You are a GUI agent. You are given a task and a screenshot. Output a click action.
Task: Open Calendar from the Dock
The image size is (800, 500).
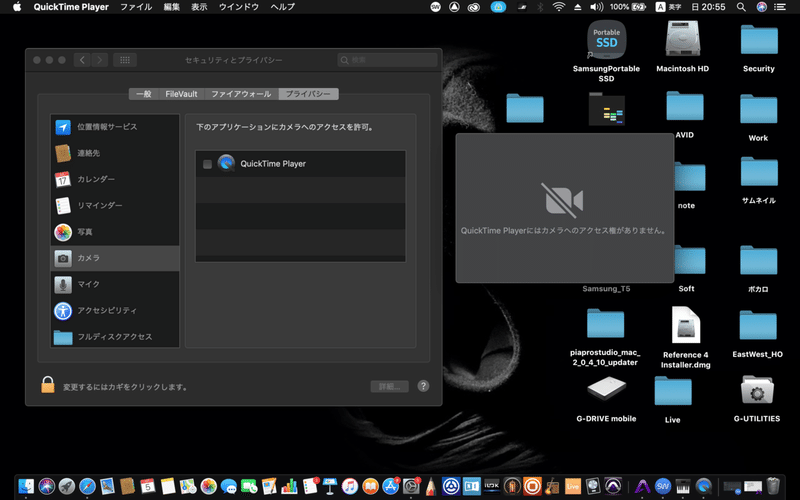click(x=147, y=486)
